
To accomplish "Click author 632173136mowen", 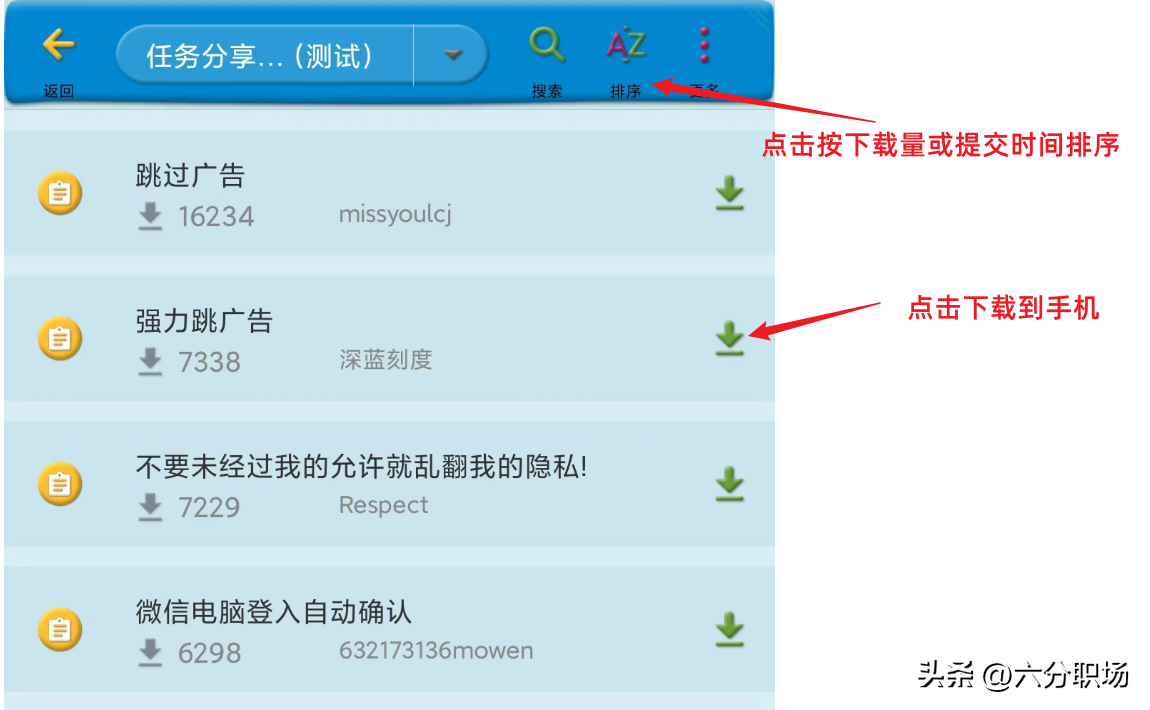I will pos(436,651).
